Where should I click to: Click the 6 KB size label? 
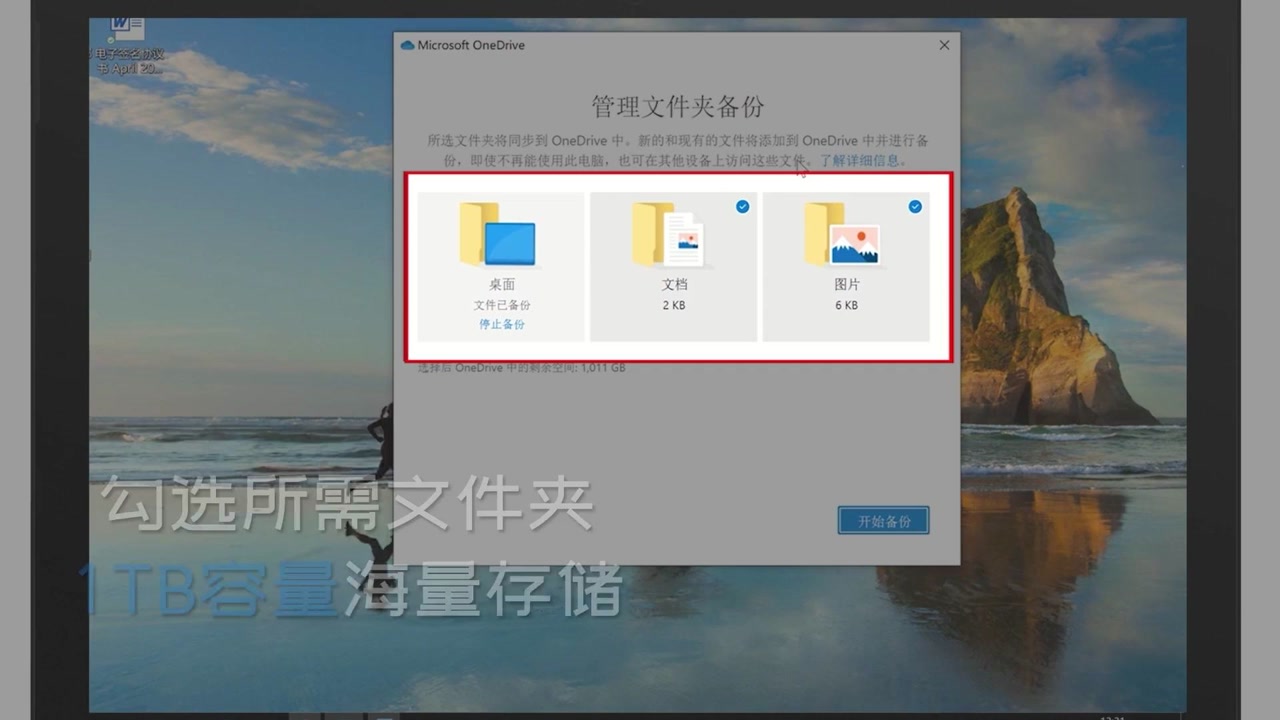tap(847, 305)
